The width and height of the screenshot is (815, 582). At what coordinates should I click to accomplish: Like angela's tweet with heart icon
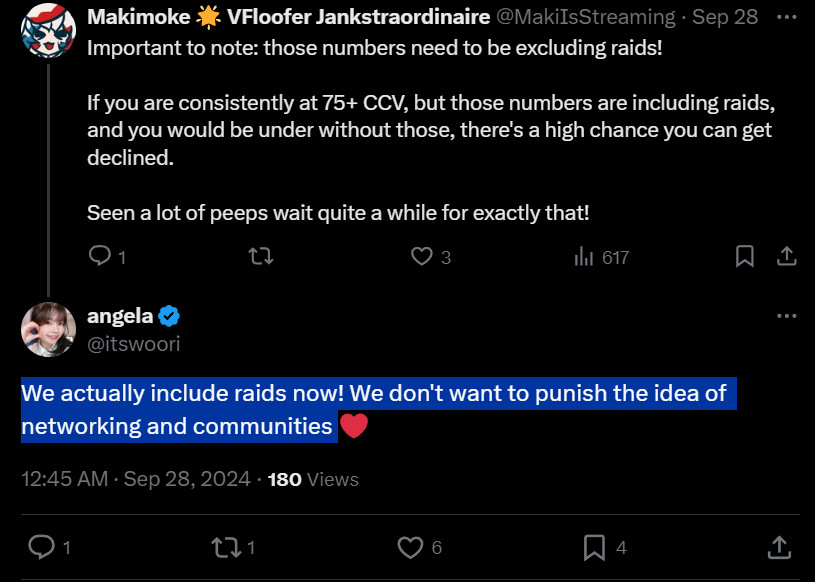410,547
